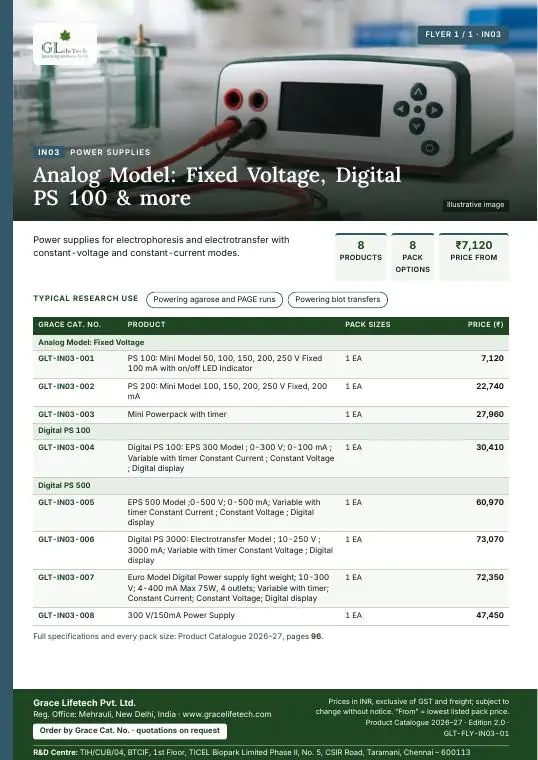Click the GL Lifetech logo
Screen dimensions: 538x760
65,44
